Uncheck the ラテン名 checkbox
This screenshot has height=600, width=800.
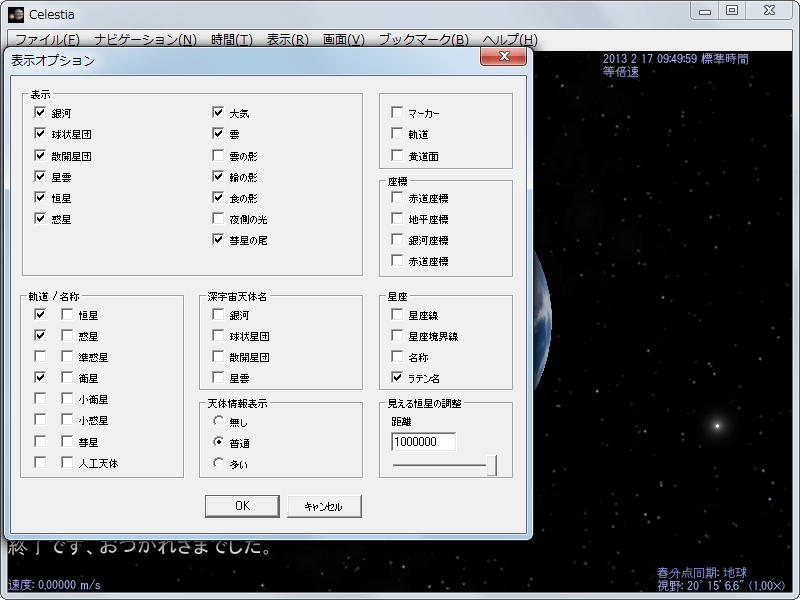tap(397, 378)
